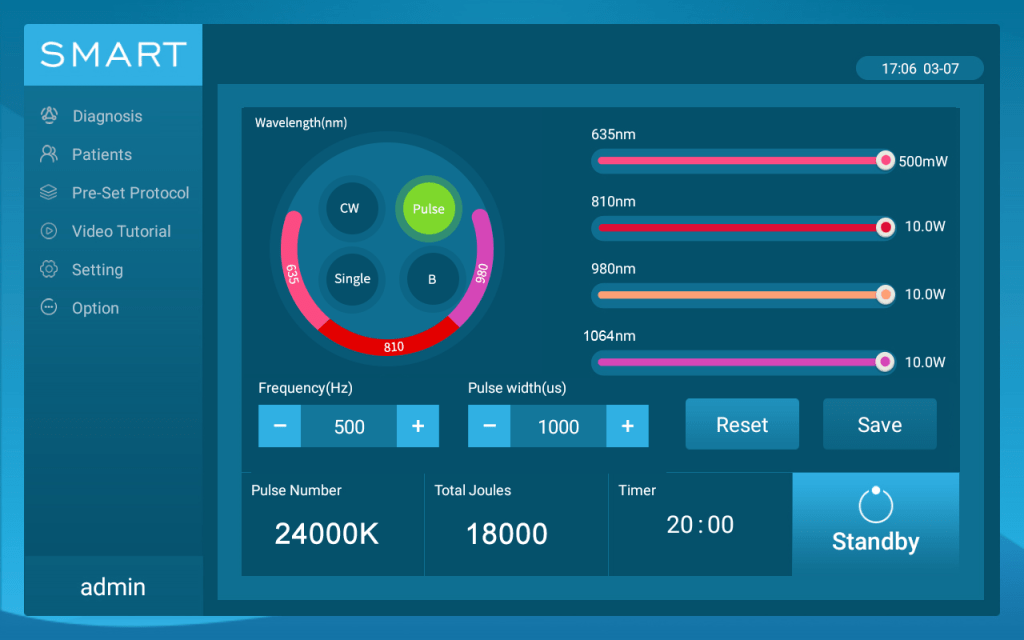This screenshot has height=640, width=1024.
Task: Decrease Pulse width with minus button
Action: [x=489, y=427]
